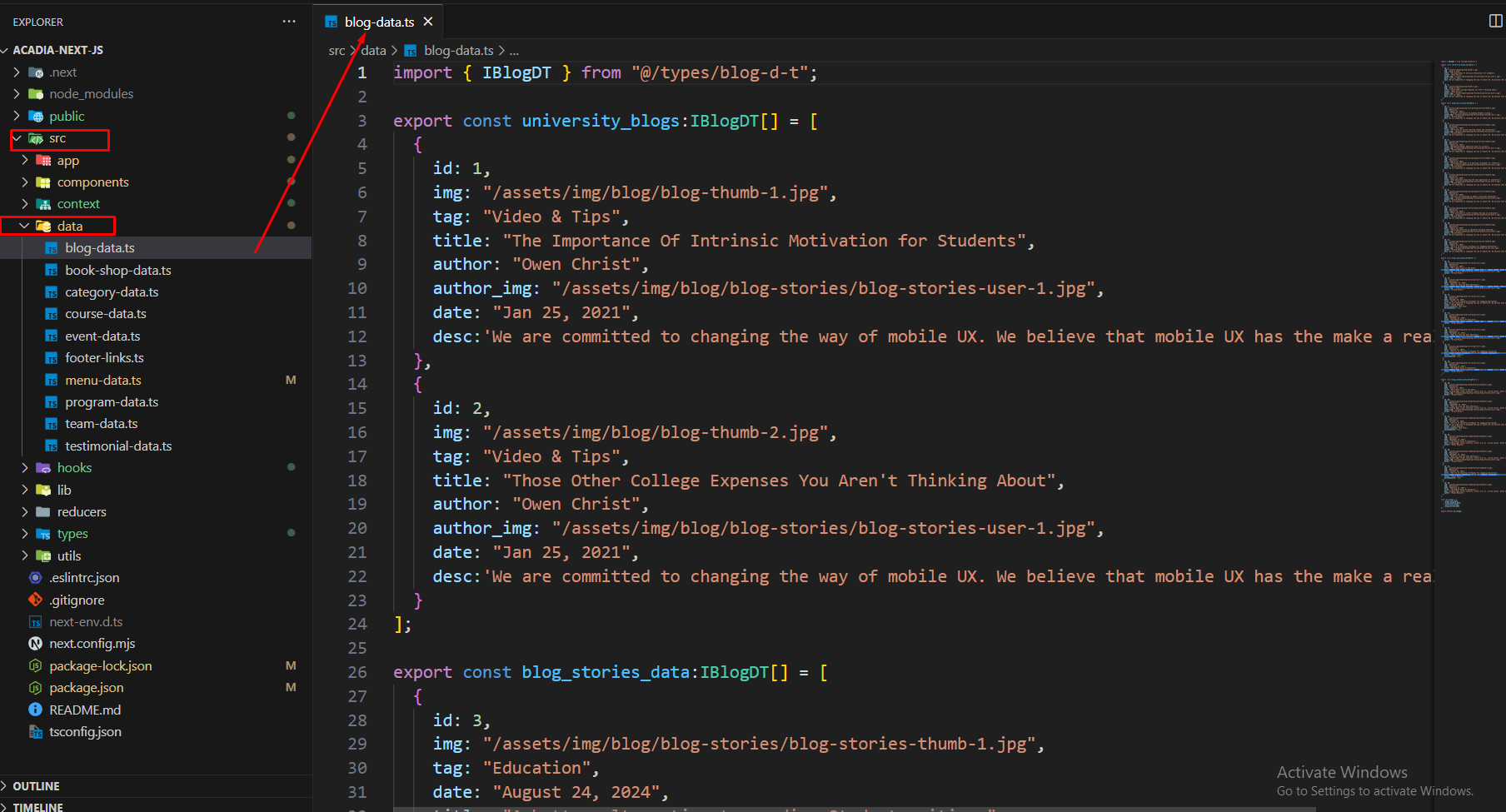This screenshot has height=812, width=1506.
Task: Click the tsconfig.json file icon
Action: pyautogui.click(x=35, y=732)
